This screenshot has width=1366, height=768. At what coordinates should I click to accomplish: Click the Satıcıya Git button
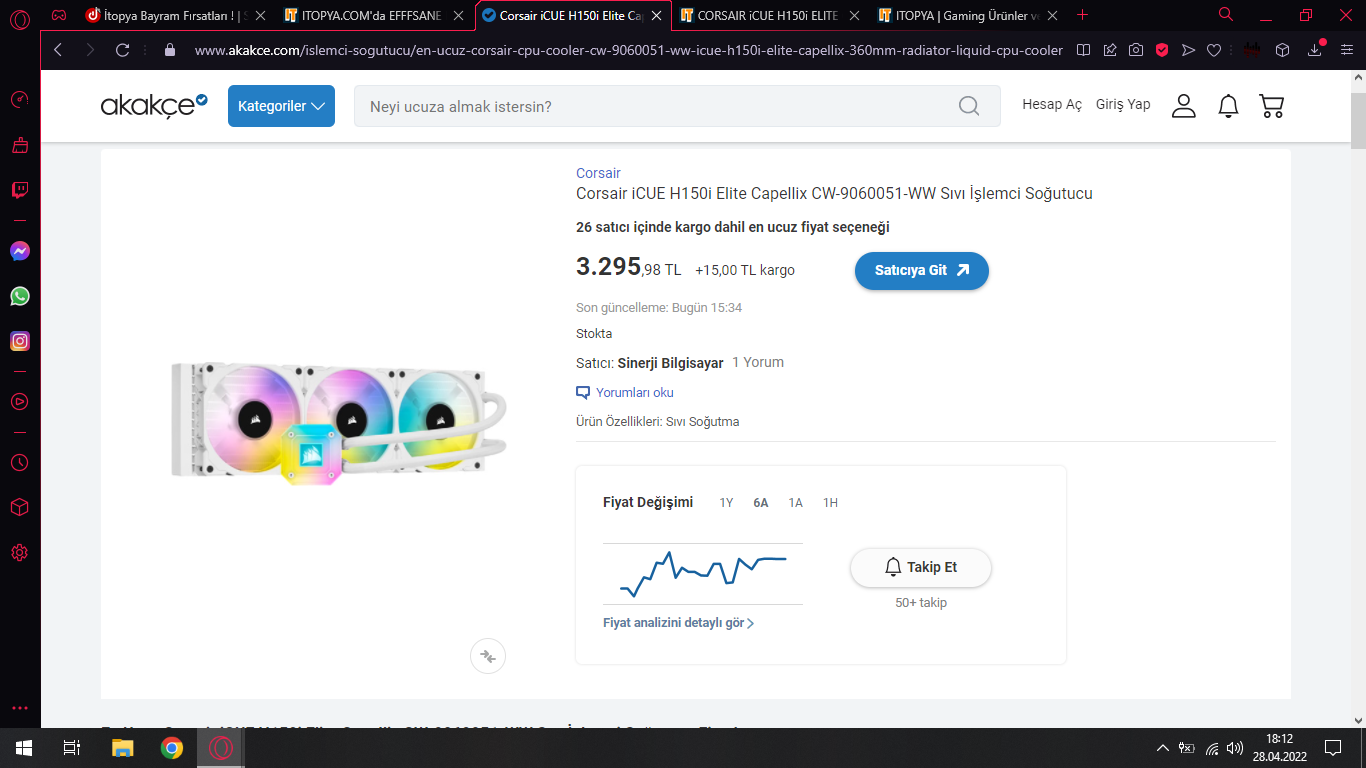click(x=922, y=270)
